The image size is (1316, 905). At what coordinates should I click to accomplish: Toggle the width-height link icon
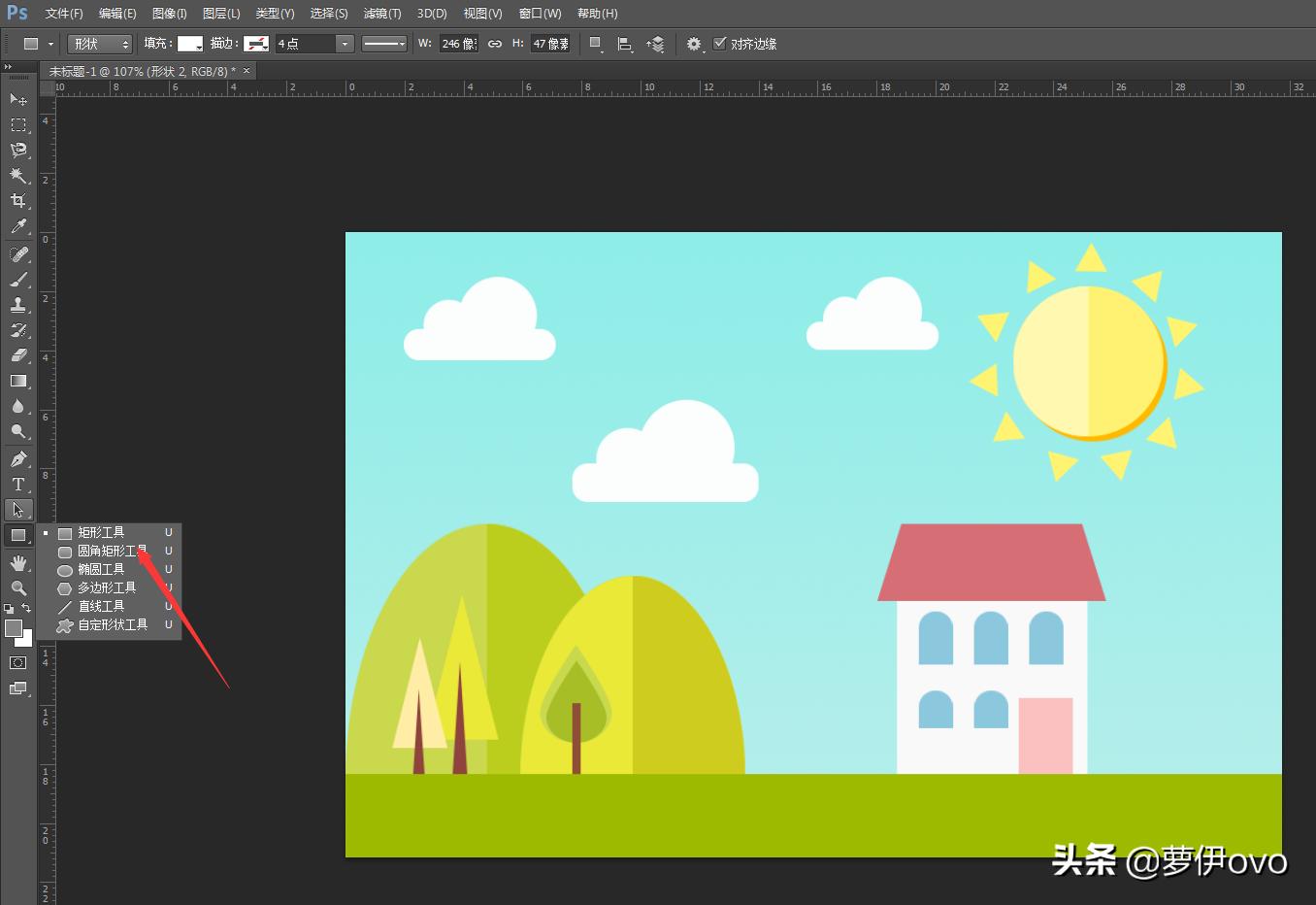(495, 44)
